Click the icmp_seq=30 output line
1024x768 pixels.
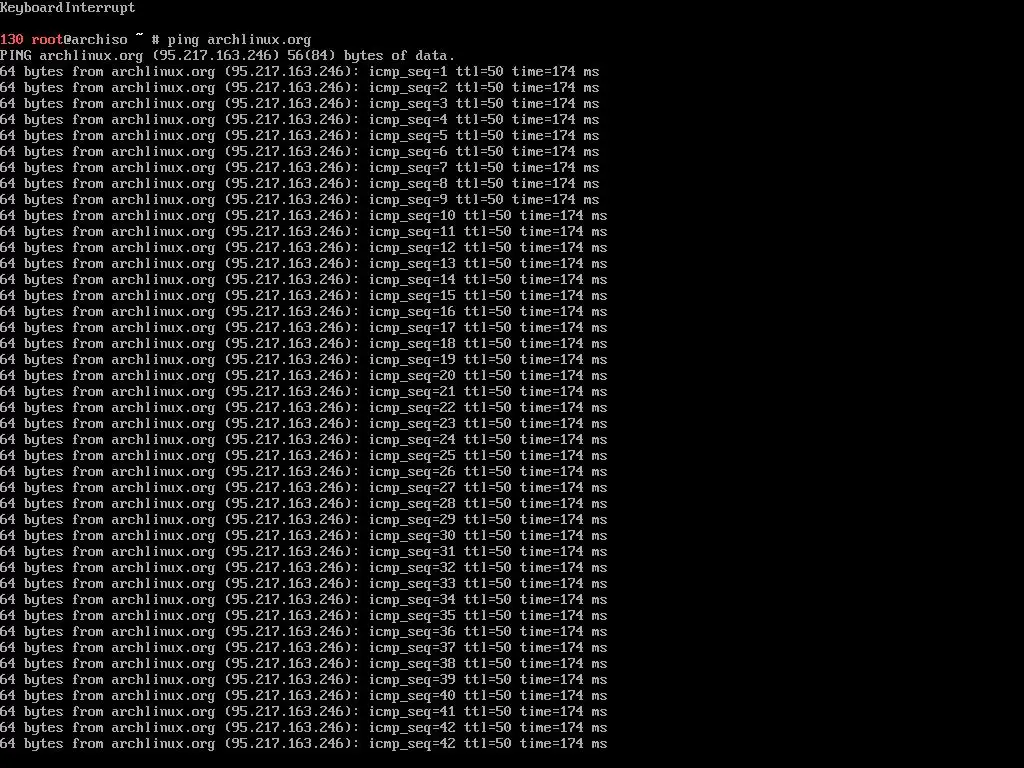point(304,536)
